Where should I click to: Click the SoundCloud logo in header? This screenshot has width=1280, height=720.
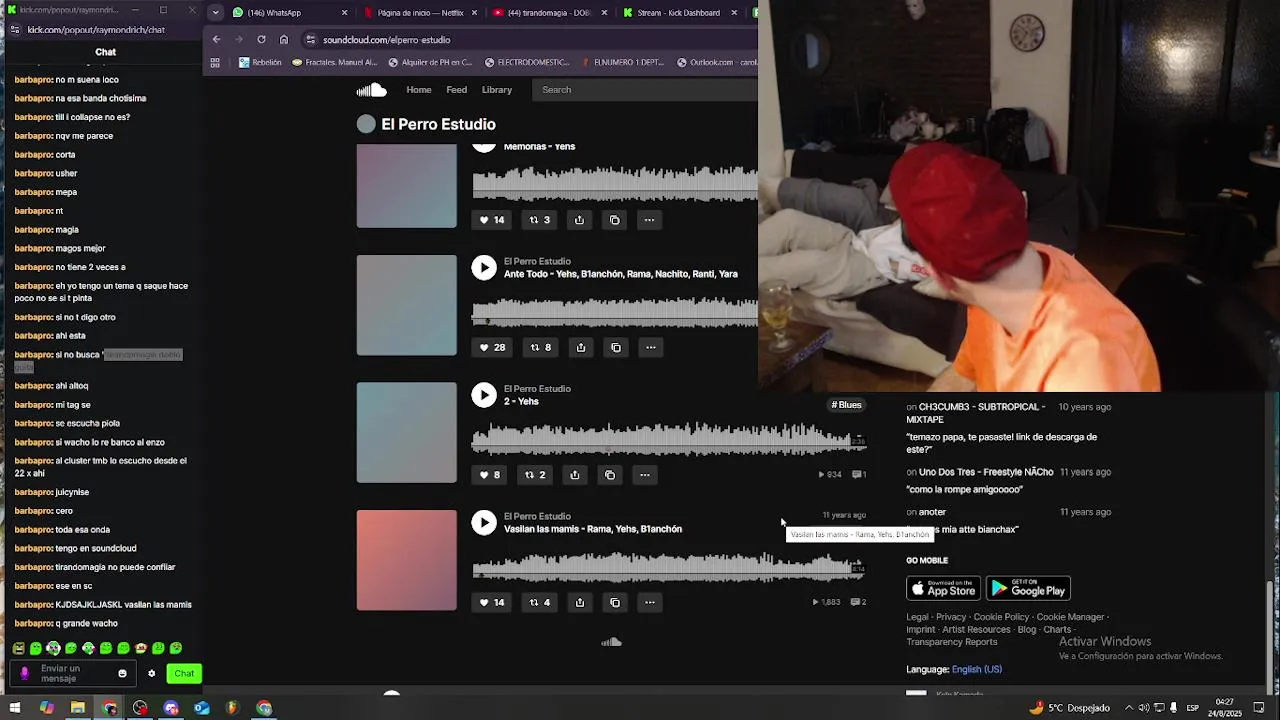(x=371, y=90)
